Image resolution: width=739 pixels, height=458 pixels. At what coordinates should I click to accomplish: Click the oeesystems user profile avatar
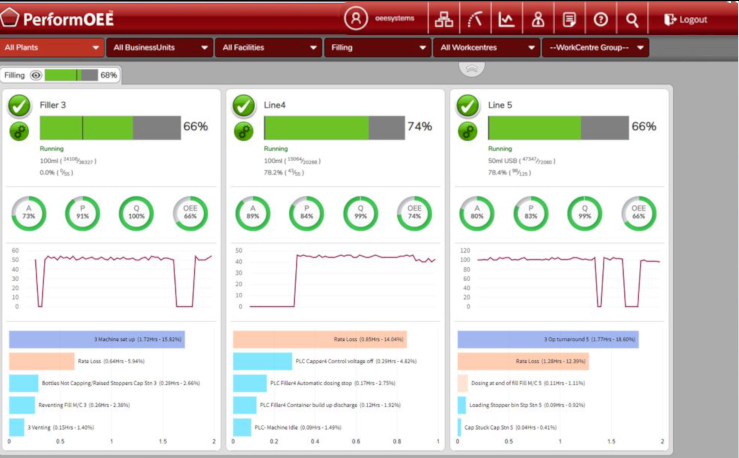pos(356,18)
